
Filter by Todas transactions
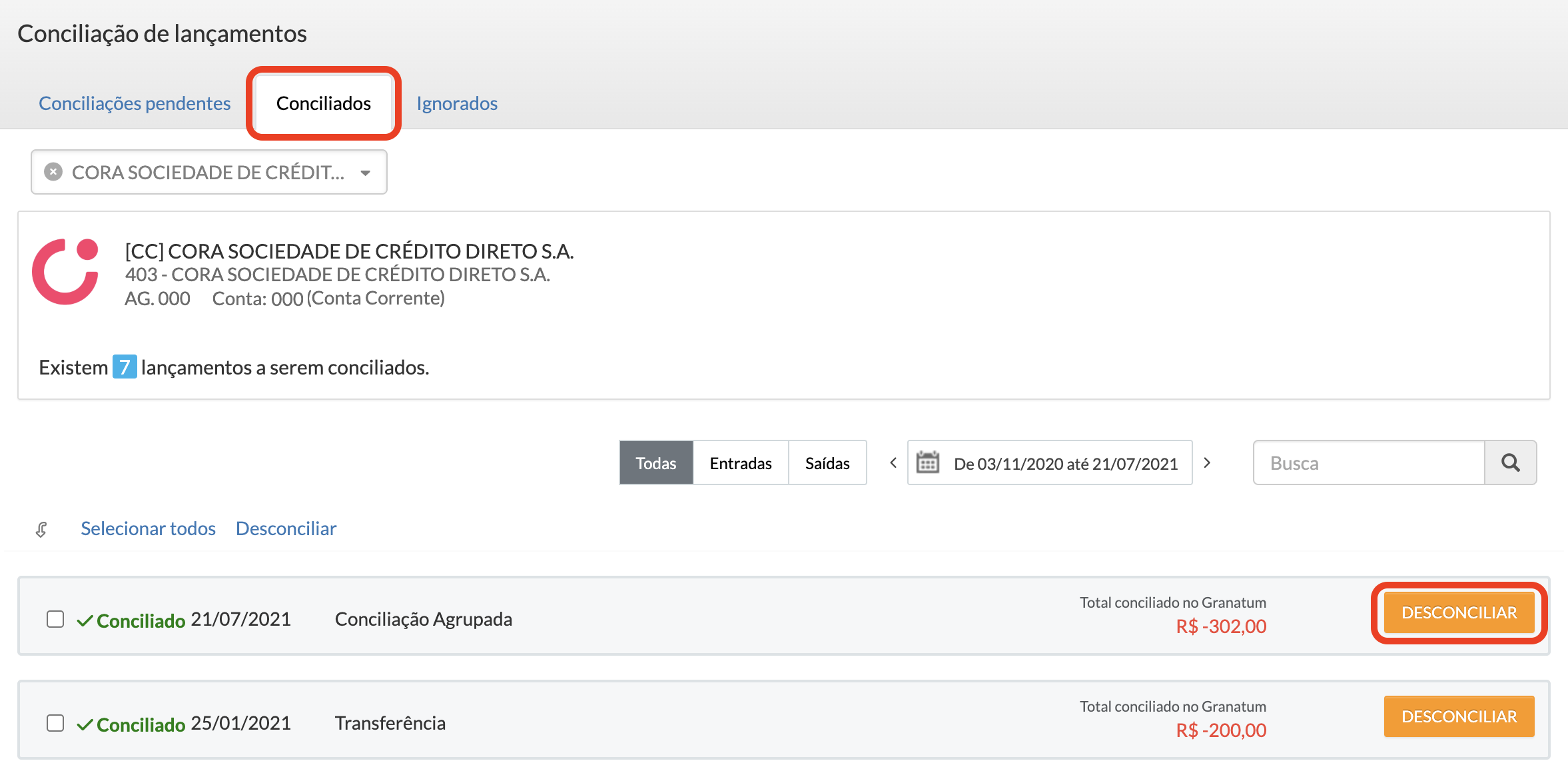point(655,462)
